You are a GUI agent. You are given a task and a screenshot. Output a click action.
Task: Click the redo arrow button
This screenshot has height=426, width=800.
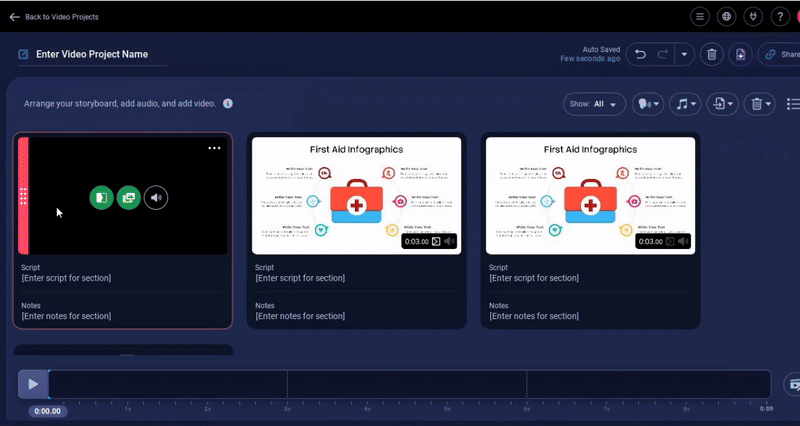pos(662,54)
